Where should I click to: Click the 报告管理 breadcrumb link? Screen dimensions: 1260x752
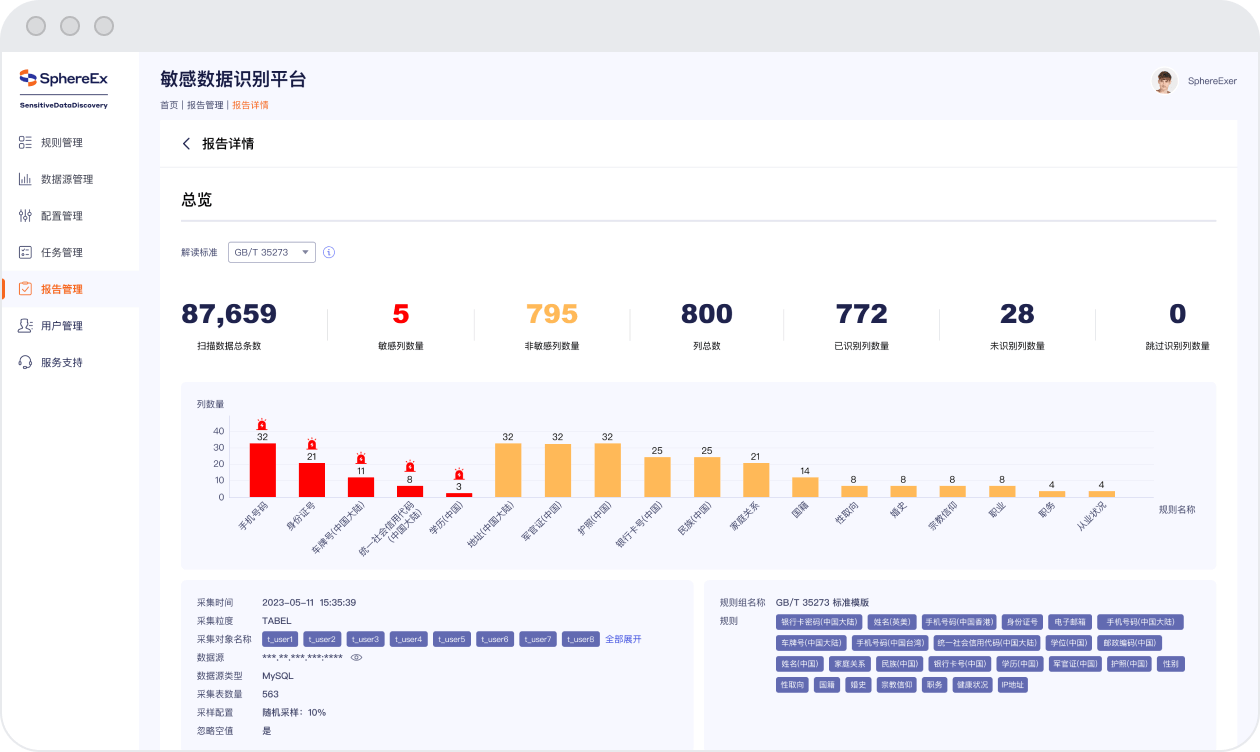click(x=205, y=105)
